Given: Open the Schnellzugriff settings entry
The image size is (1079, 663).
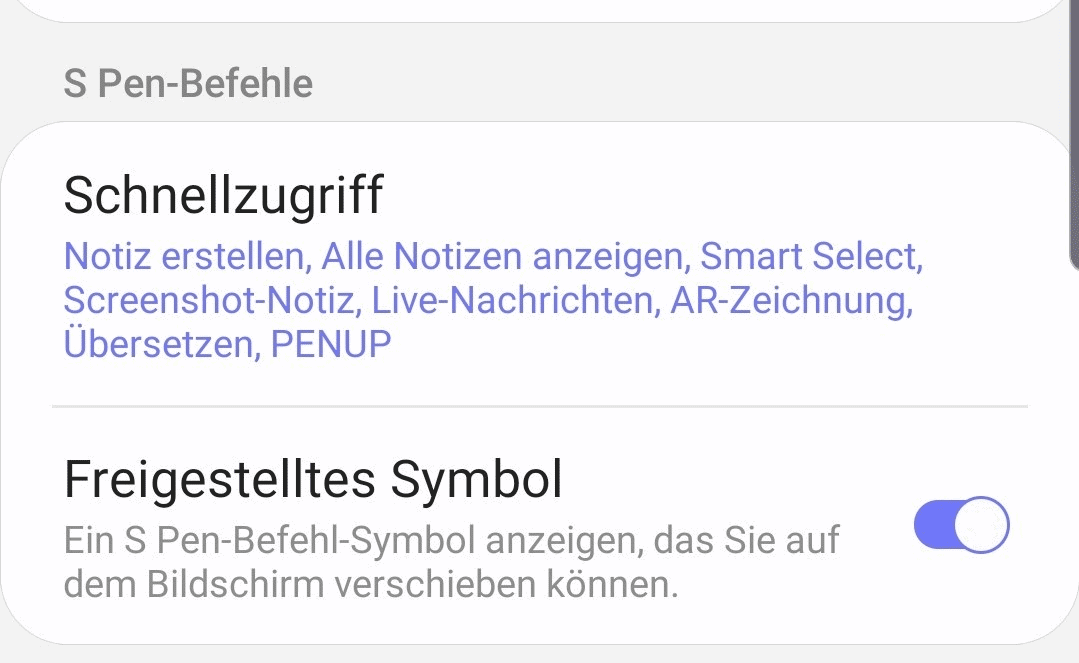Looking at the screenshot, I should point(223,195).
